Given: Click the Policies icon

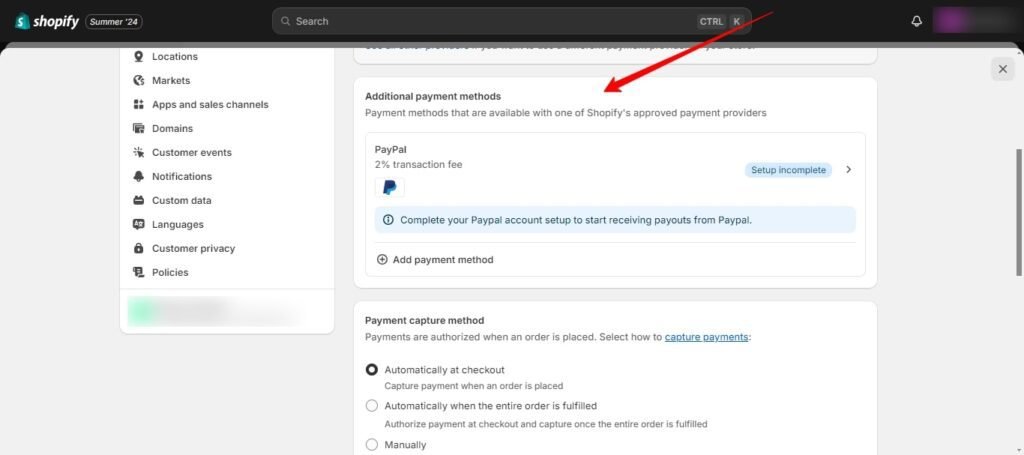Looking at the screenshot, I should click(x=138, y=272).
